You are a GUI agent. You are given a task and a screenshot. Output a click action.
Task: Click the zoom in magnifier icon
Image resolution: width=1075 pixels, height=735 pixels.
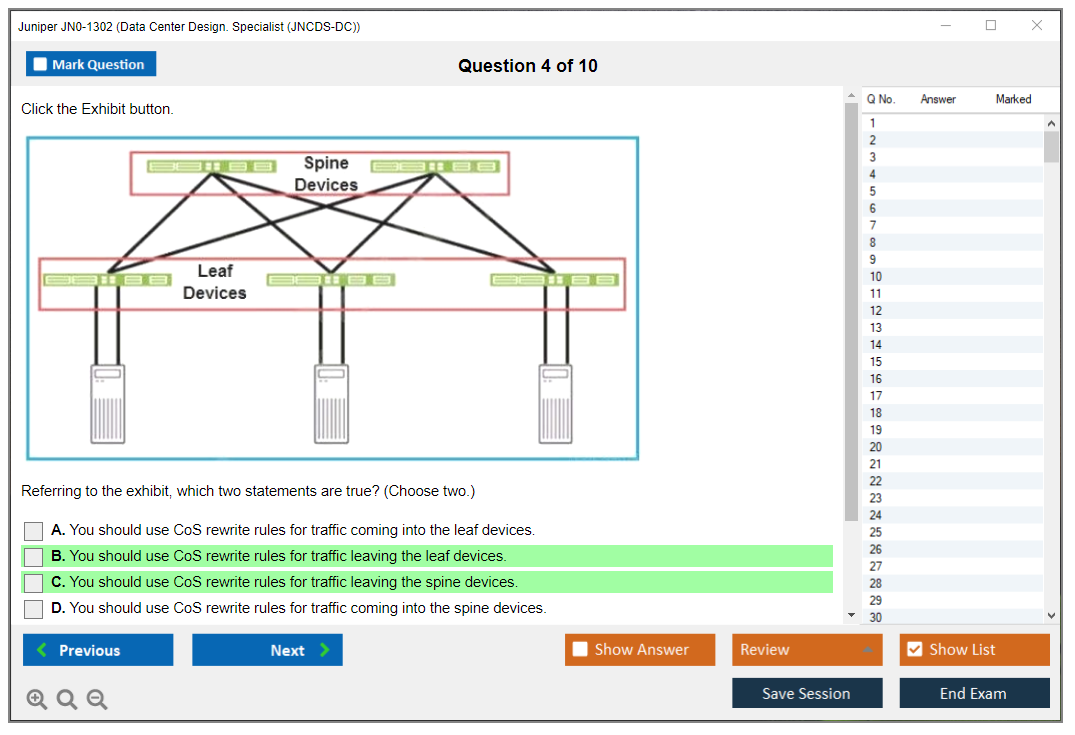[x=37, y=700]
